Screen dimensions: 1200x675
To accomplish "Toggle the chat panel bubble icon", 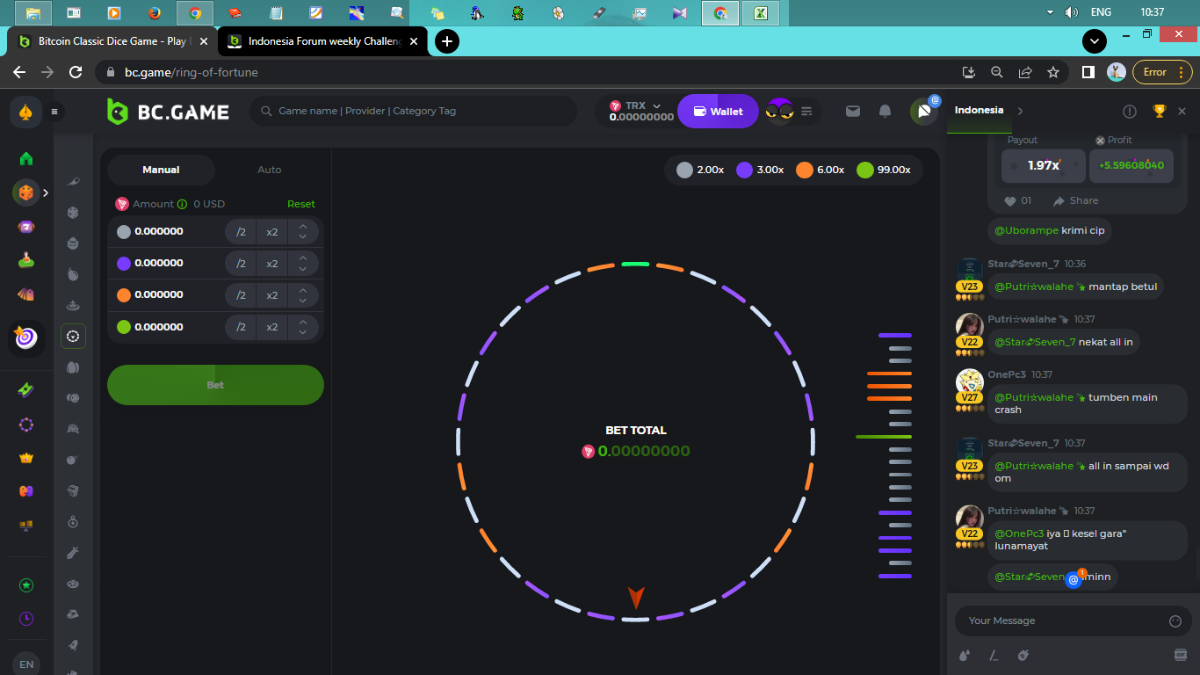I will (924, 111).
